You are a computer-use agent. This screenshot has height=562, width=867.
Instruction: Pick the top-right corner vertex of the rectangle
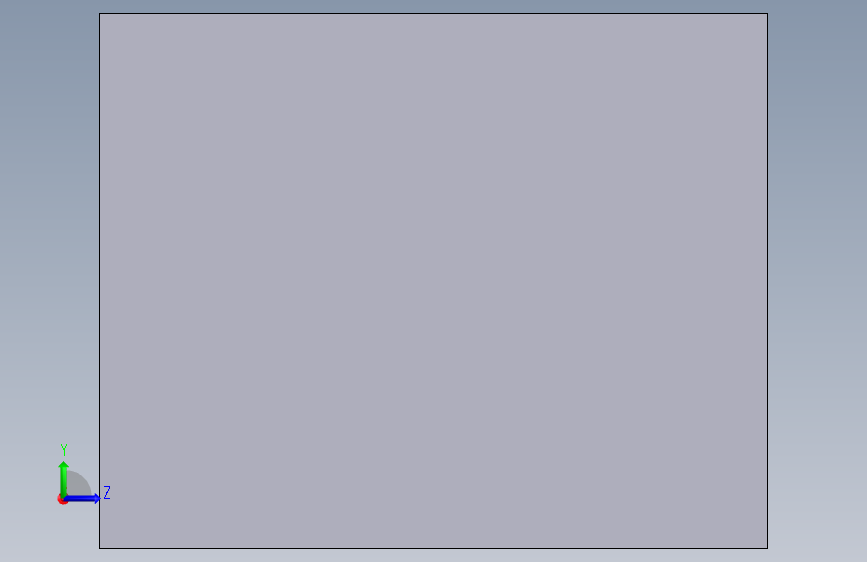tap(767, 13)
